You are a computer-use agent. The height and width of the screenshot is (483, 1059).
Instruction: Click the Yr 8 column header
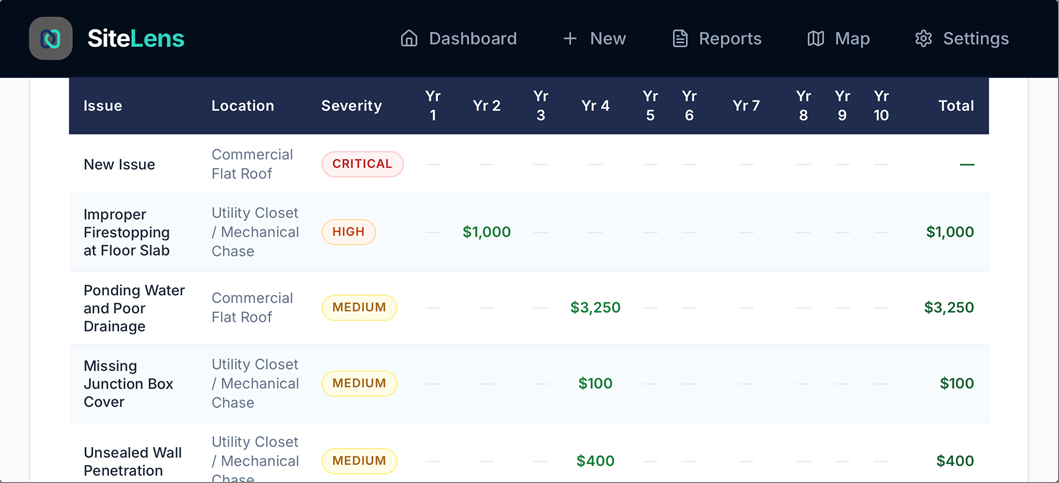pos(803,106)
